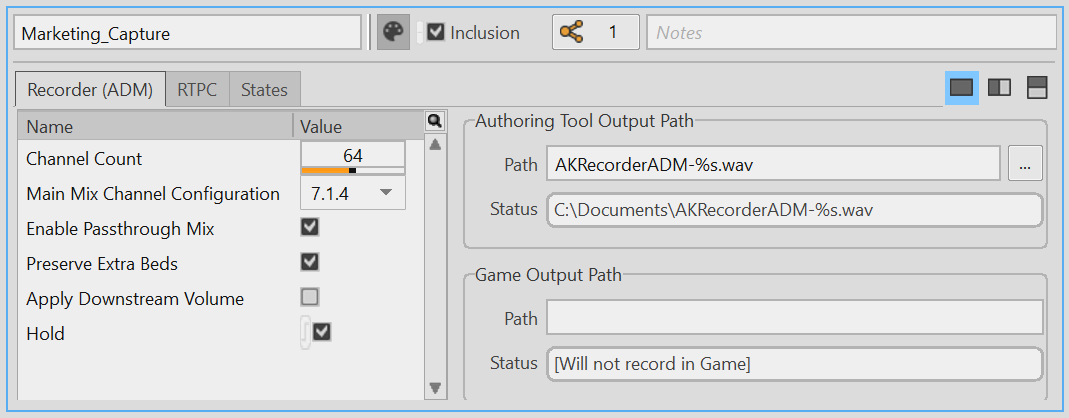Enable Apply Downstream Volume
The width and height of the screenshot is (1069, 418).
coord(310,297)
